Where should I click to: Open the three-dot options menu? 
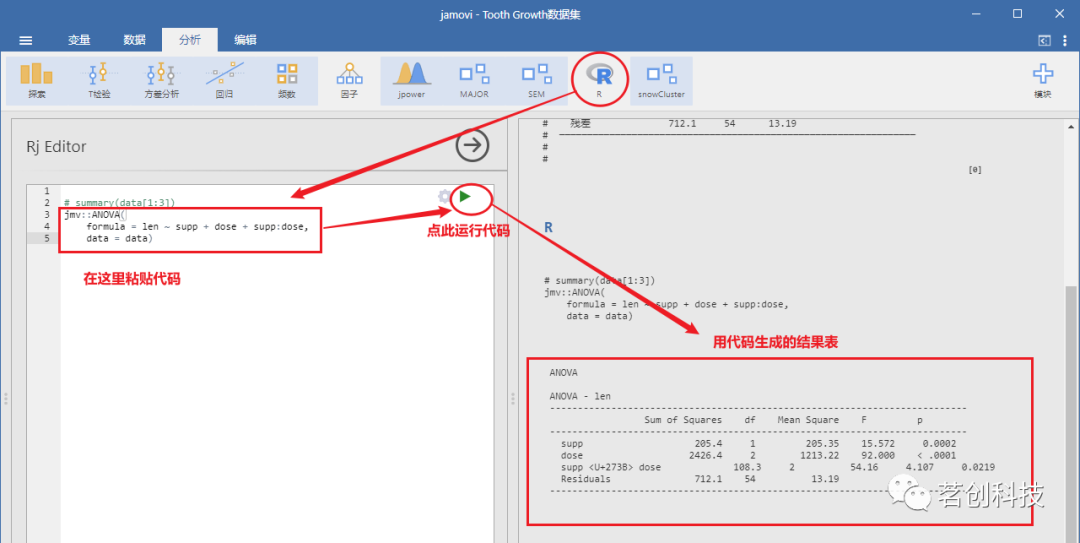coord(1065,41)
